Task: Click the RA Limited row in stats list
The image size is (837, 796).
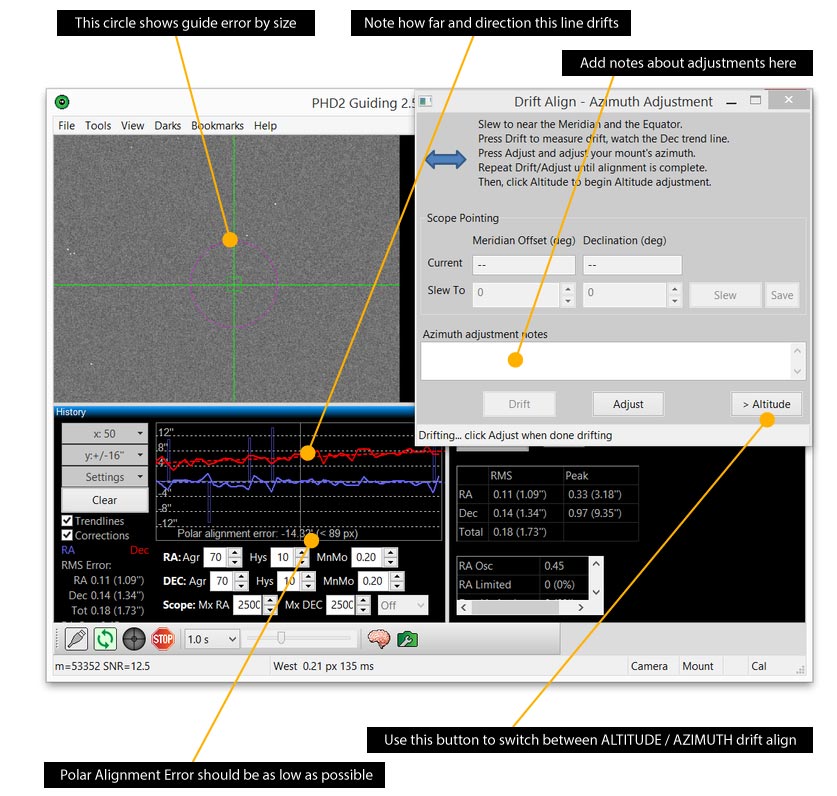Action: [523, 585]
